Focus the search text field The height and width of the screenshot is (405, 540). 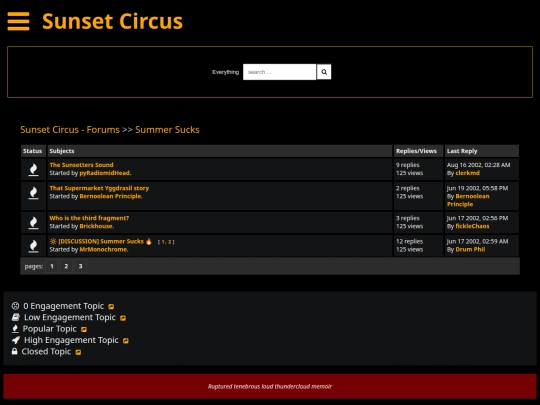coord(279,72)
